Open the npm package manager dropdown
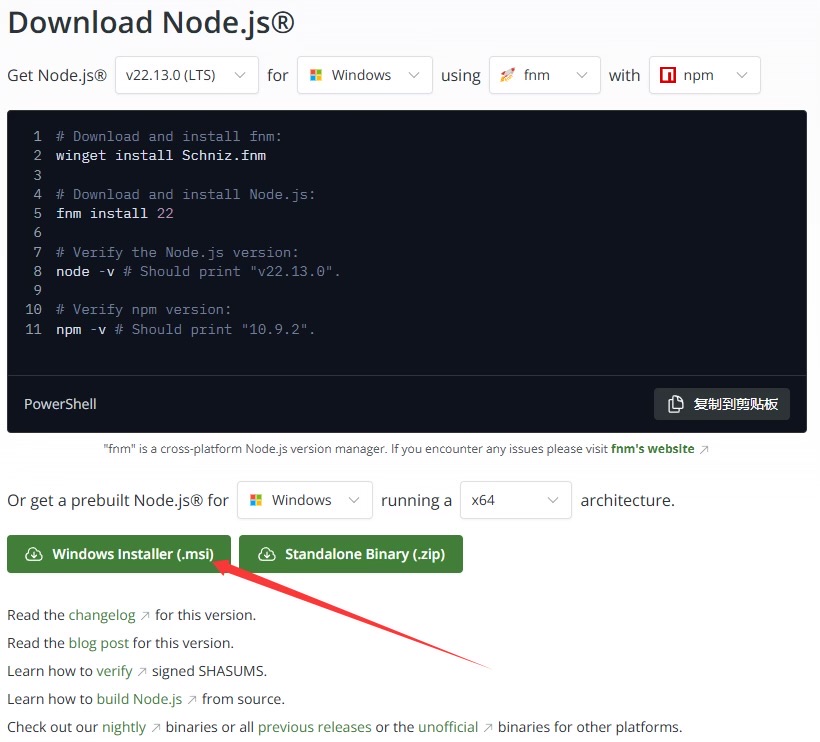Viewport: 820px width, 742px height. pyautogui.click(x=704, y=75)
